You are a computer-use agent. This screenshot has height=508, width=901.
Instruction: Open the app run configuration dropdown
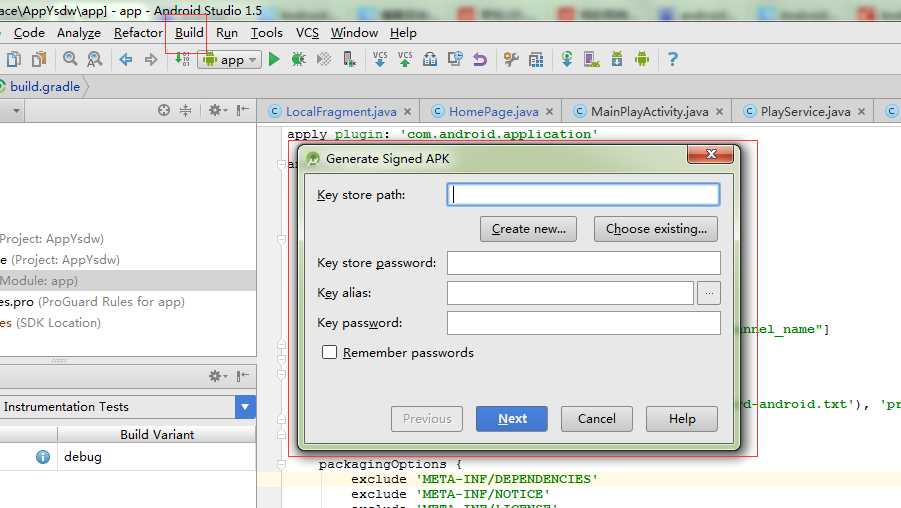[230, 60]
